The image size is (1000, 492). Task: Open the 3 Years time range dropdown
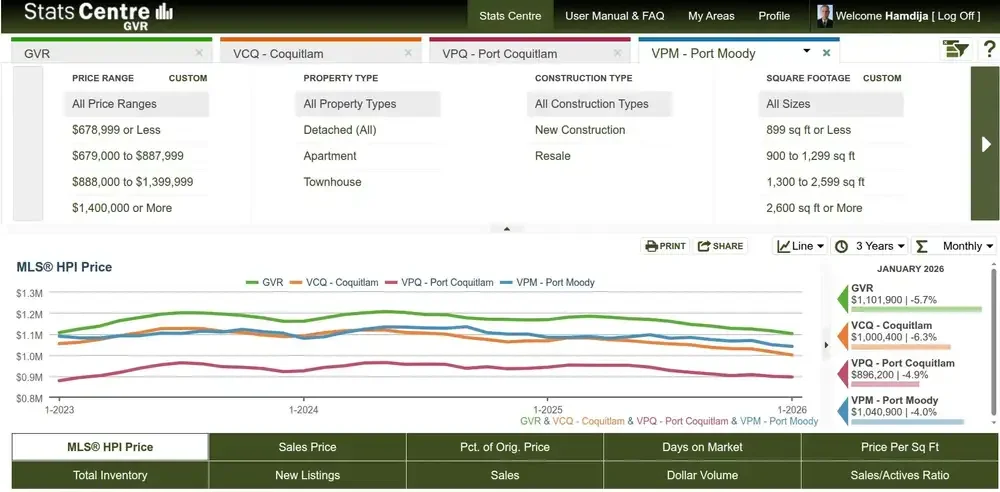tap(871, 246)
